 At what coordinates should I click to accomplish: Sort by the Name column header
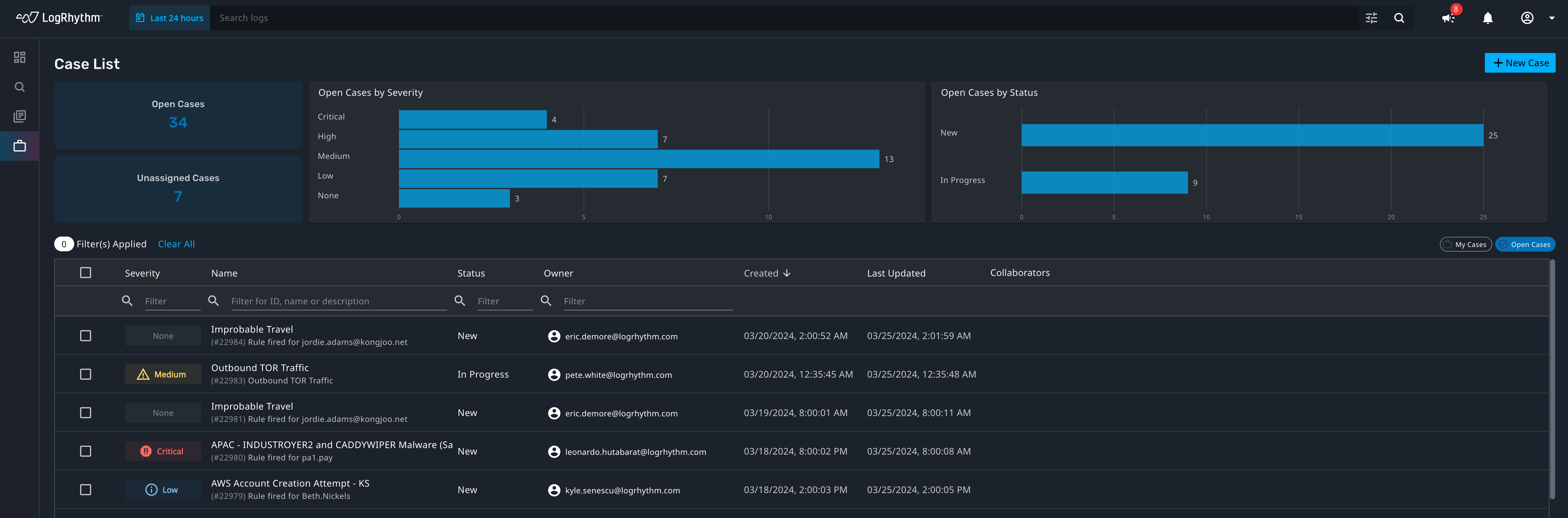pos(224,273)
